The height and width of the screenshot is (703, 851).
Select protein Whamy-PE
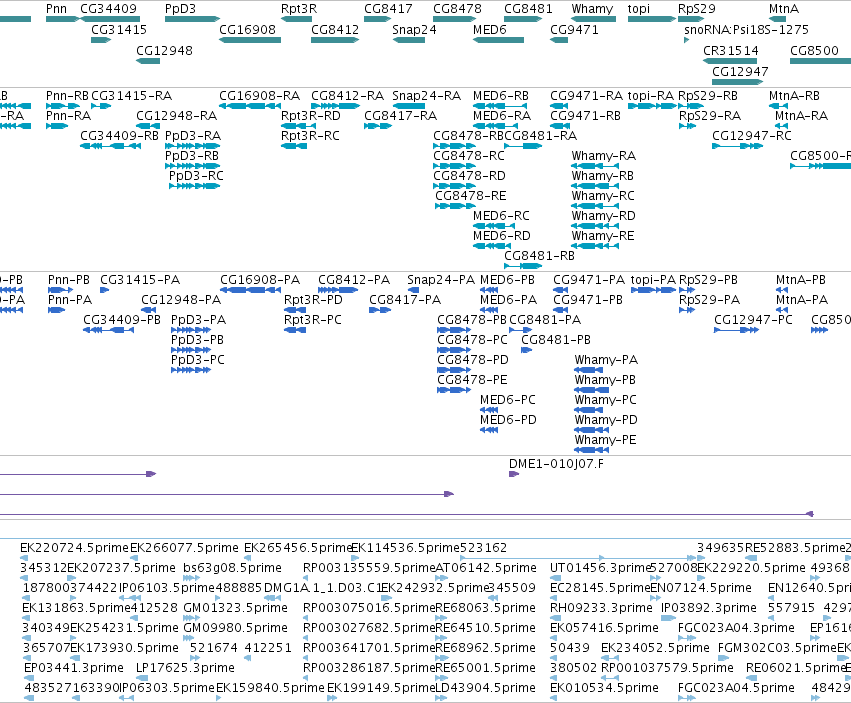point(592,450)
